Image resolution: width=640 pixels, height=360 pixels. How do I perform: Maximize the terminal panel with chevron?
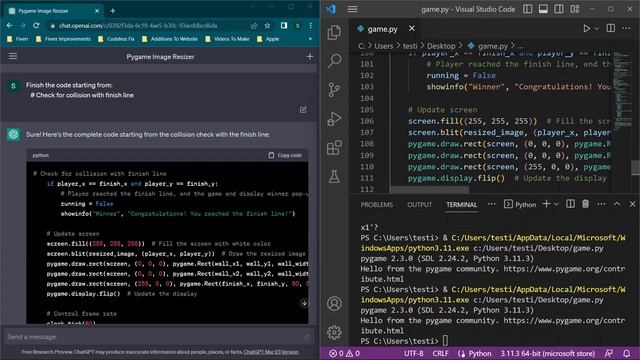click(617, 204)
